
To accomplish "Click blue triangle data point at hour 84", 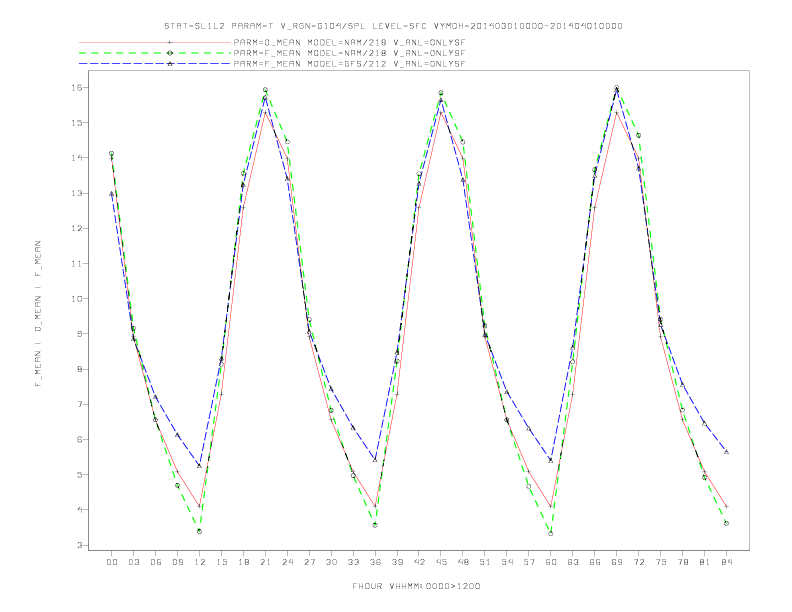I will pos(726,452).
